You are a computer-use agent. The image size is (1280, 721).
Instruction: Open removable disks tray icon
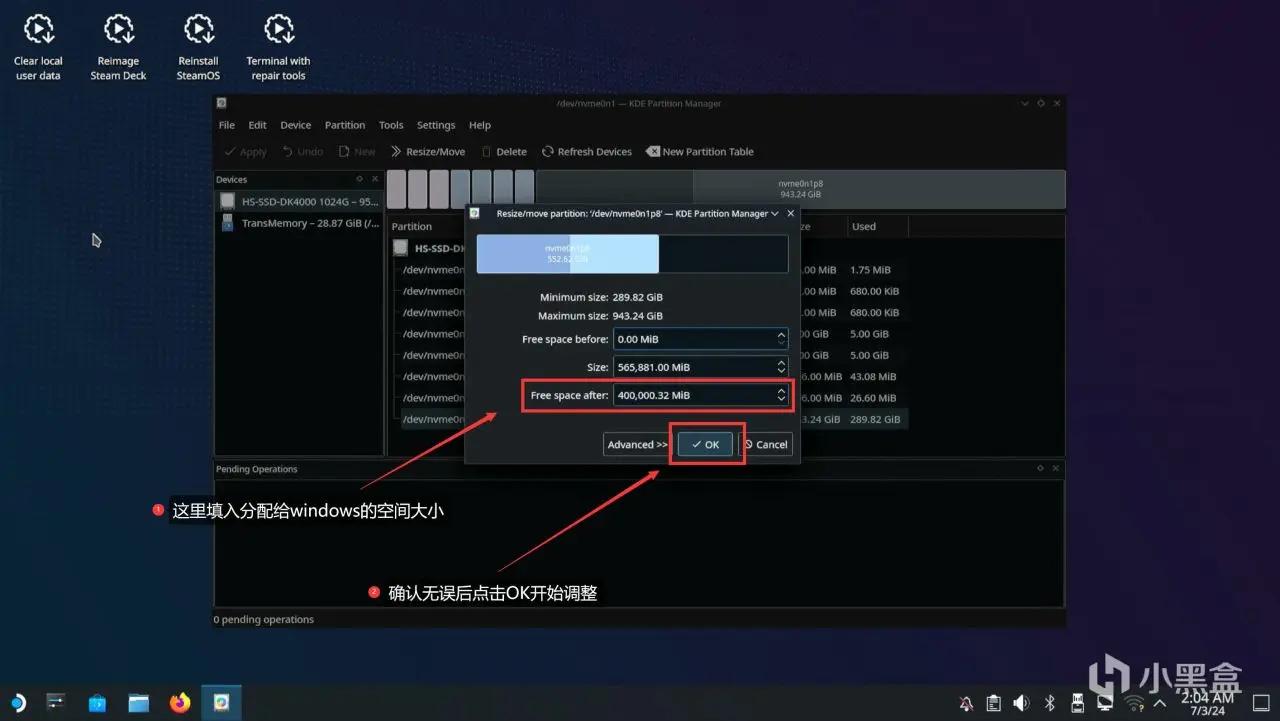pos(1078,703)
